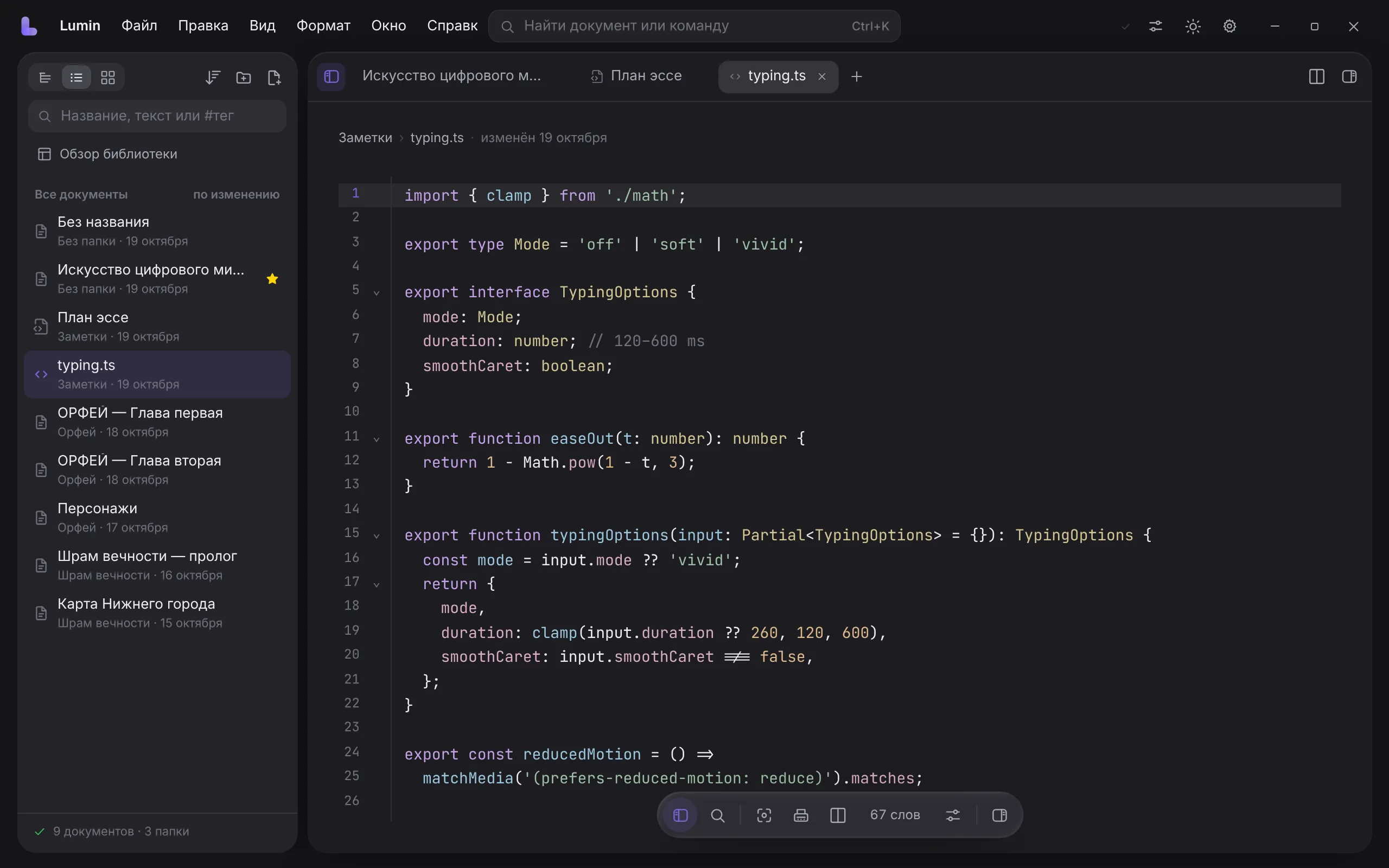
Task: Switch to План эссе tab
Action: [x=637, y=76]
